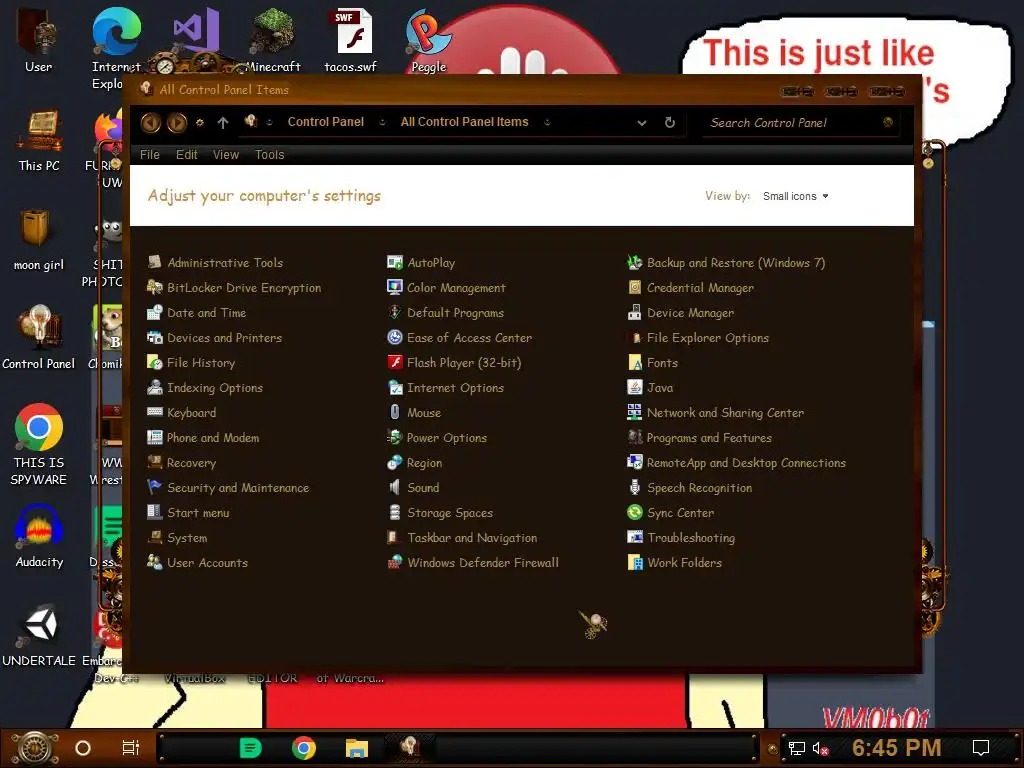Screen dimensions: 1024x768
Task: Open the View by Small icons dropdown
Action: click(795, 196)
